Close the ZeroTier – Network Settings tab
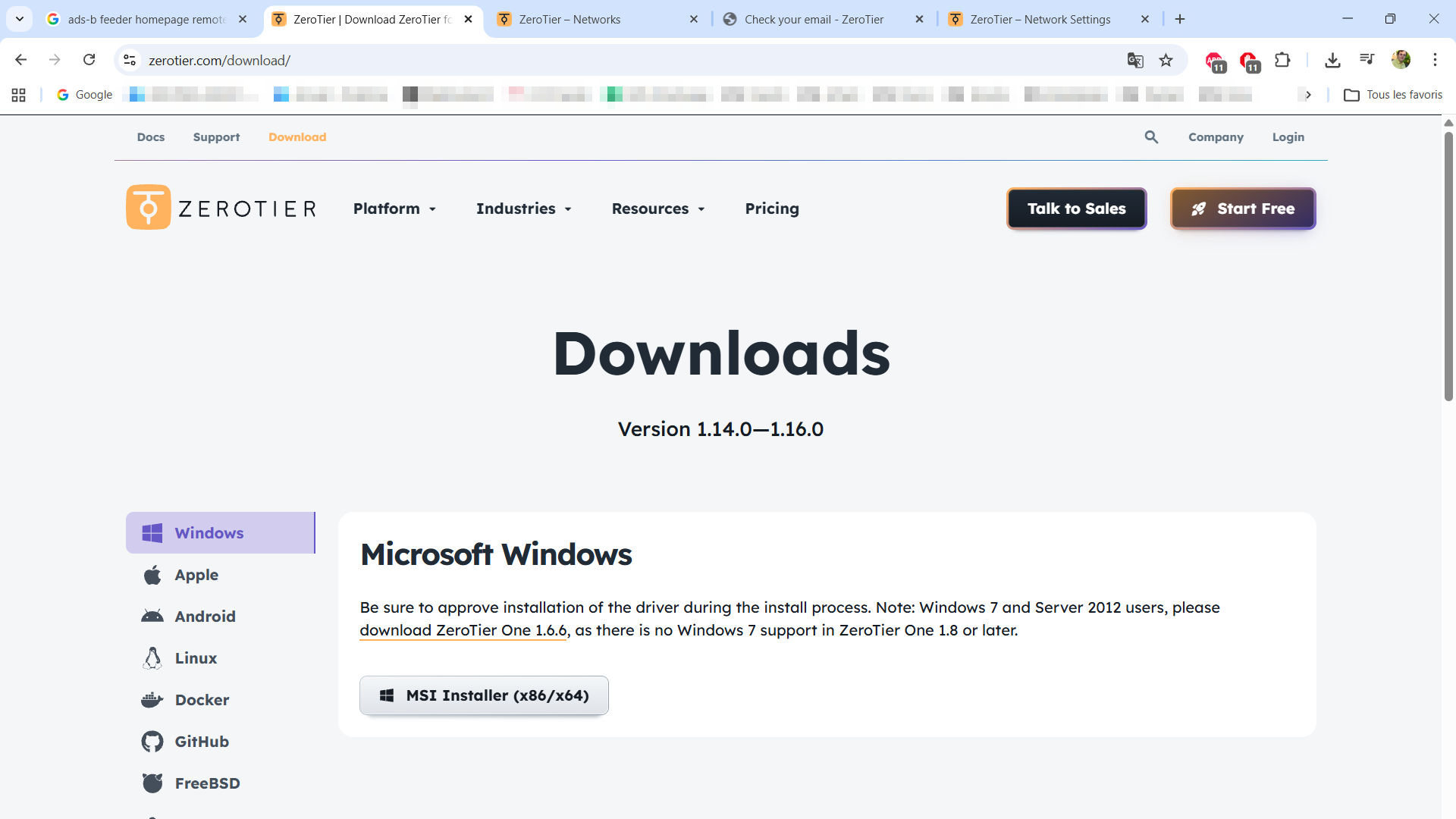Image resolution: width=1456 pixels, height=819 pixels. tap(1145, 19)
